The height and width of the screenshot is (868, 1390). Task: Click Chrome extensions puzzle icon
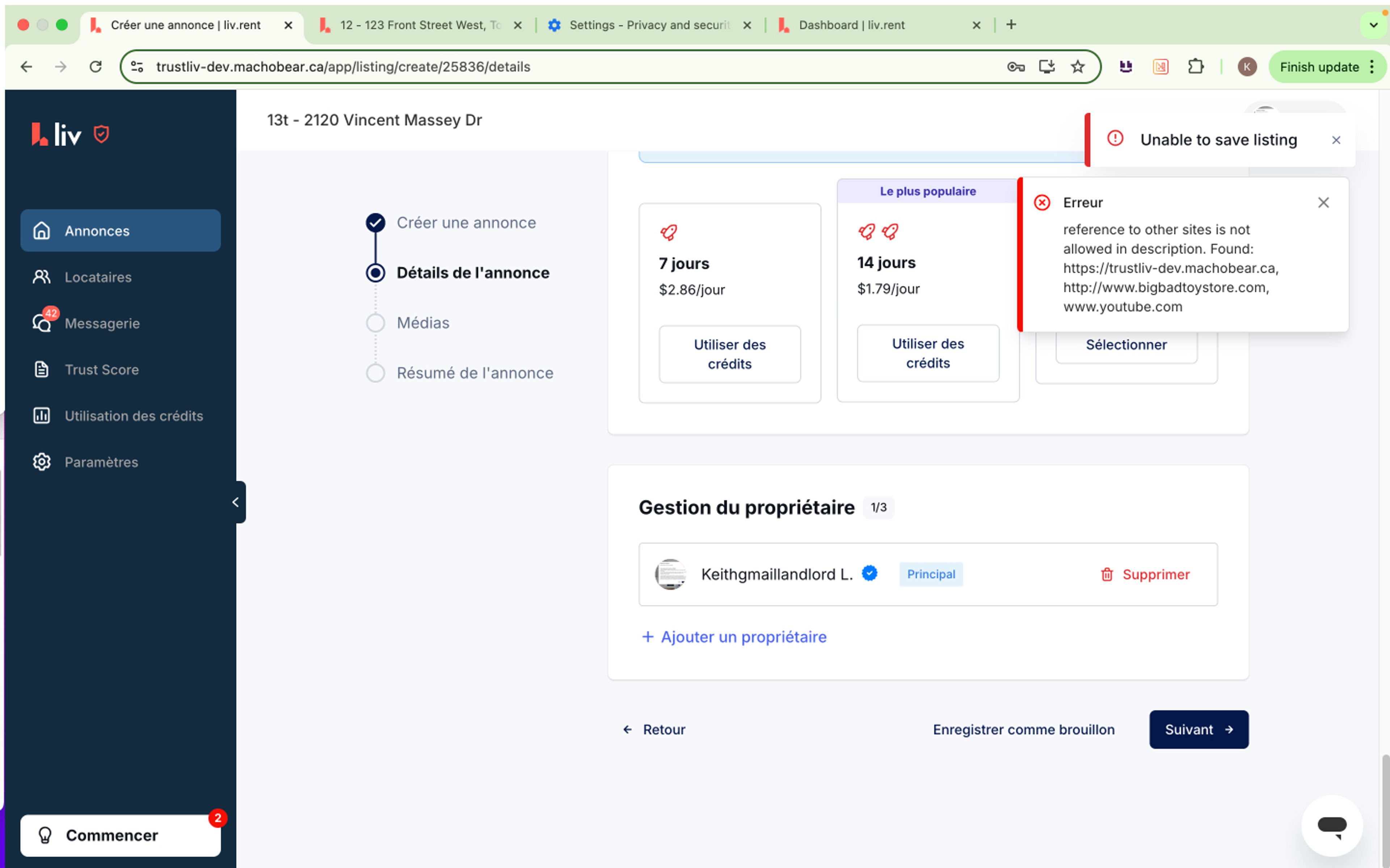[1195, 67]
